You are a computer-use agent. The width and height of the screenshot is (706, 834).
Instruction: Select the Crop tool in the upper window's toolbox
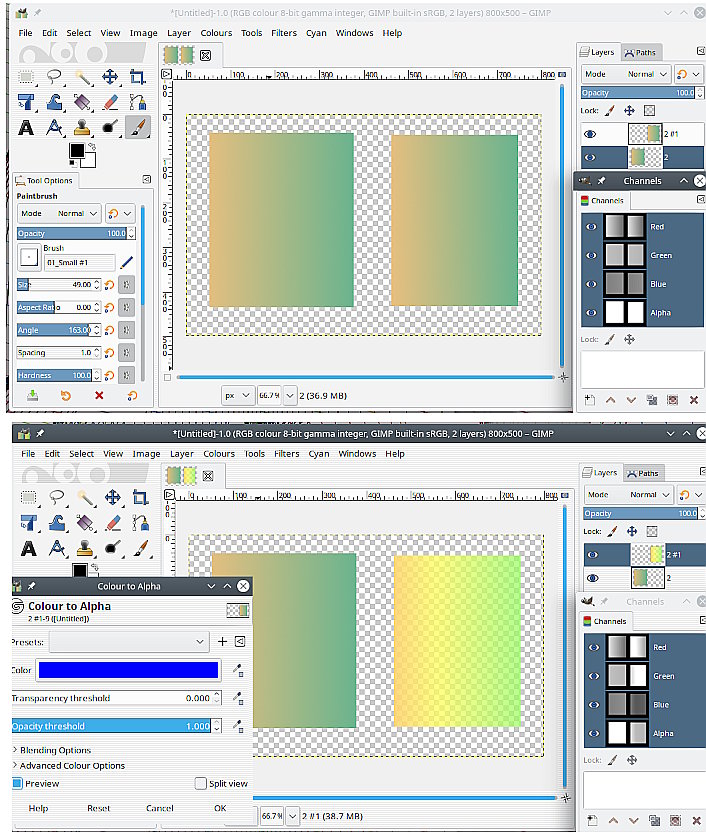click(138, 77)
